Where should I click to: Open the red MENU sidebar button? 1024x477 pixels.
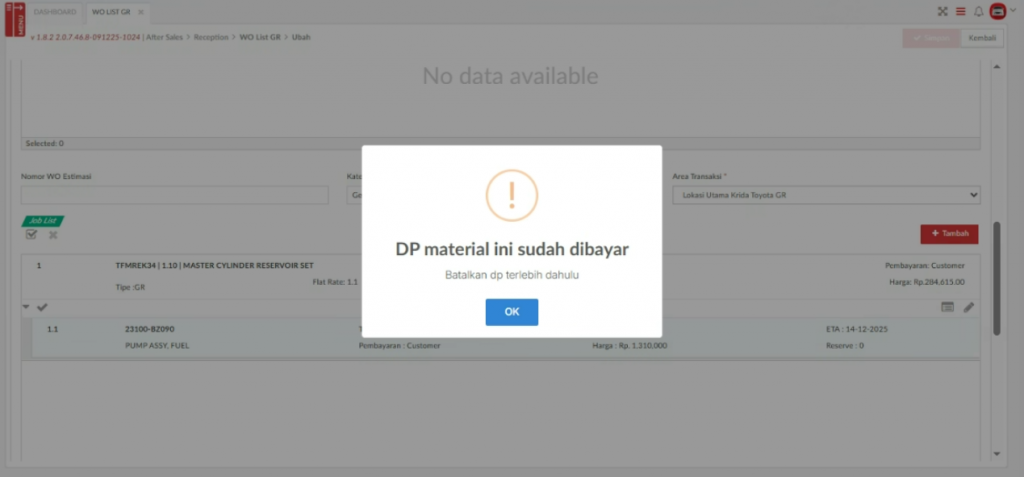(15, 17)
